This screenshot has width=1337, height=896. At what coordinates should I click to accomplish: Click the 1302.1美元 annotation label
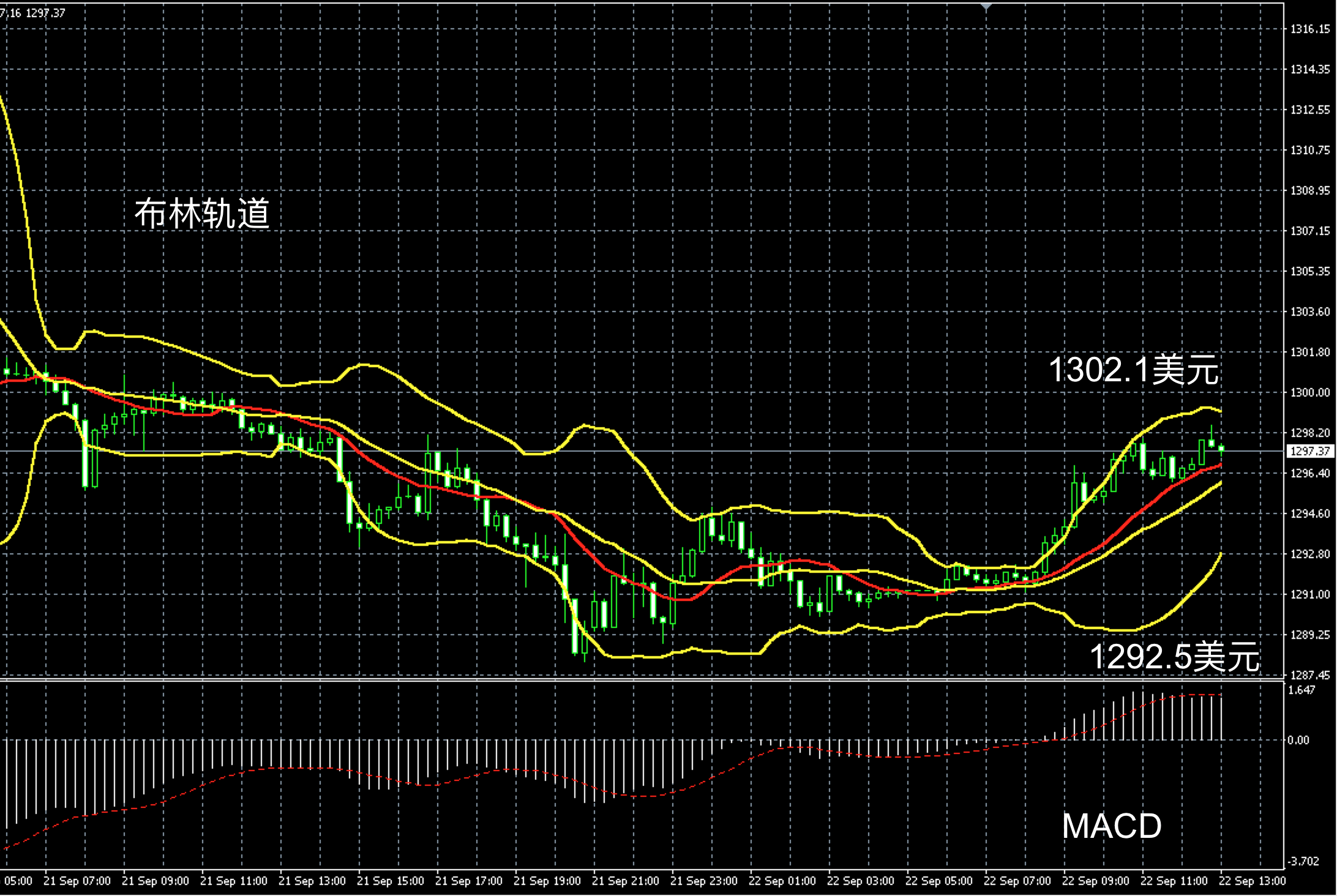[1133, 370]
